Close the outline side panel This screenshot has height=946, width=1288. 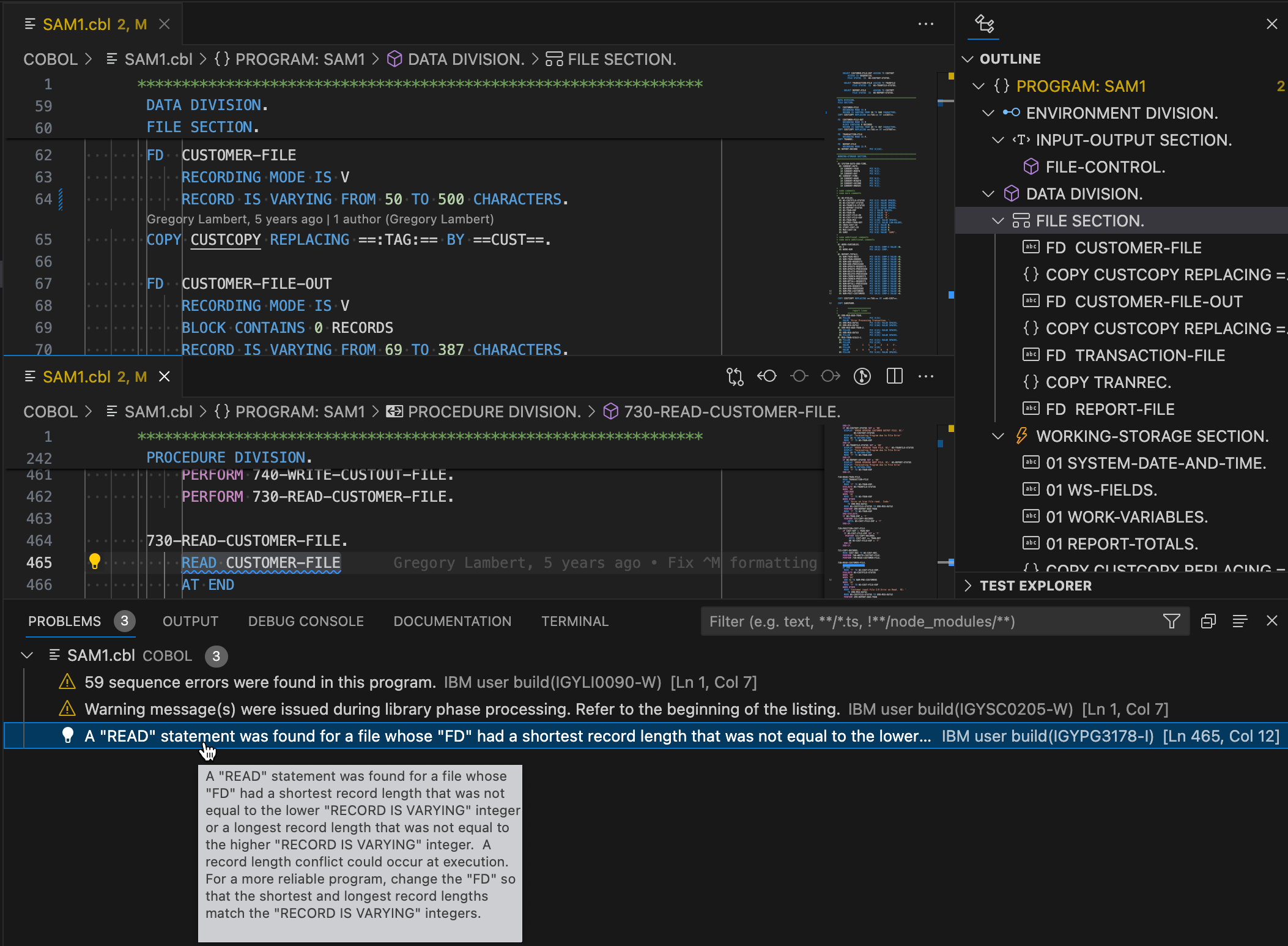pyautogui.click(x=1272, y=24)
